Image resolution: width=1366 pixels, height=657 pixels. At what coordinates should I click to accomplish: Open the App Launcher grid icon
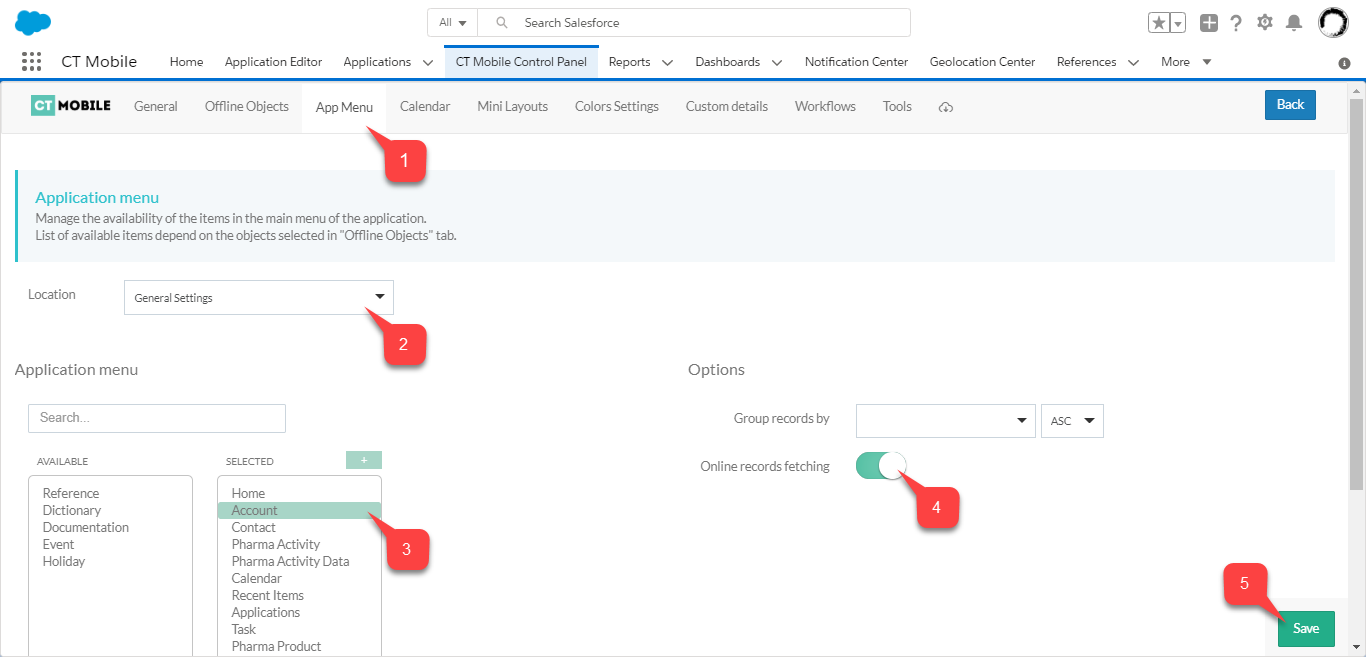pyautogui.click(x=31, y=62)
